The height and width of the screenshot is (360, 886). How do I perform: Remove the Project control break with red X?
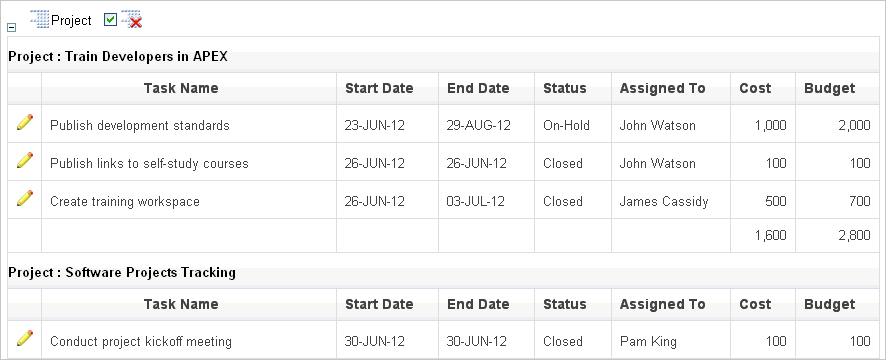tap(132, 19)
